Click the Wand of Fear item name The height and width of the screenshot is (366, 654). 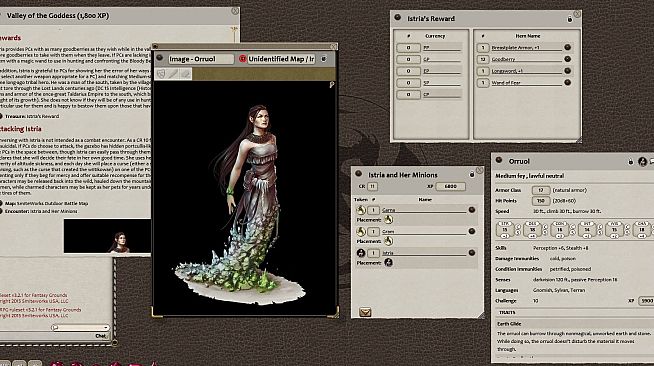pyautogui.click(x=506, y=83)
